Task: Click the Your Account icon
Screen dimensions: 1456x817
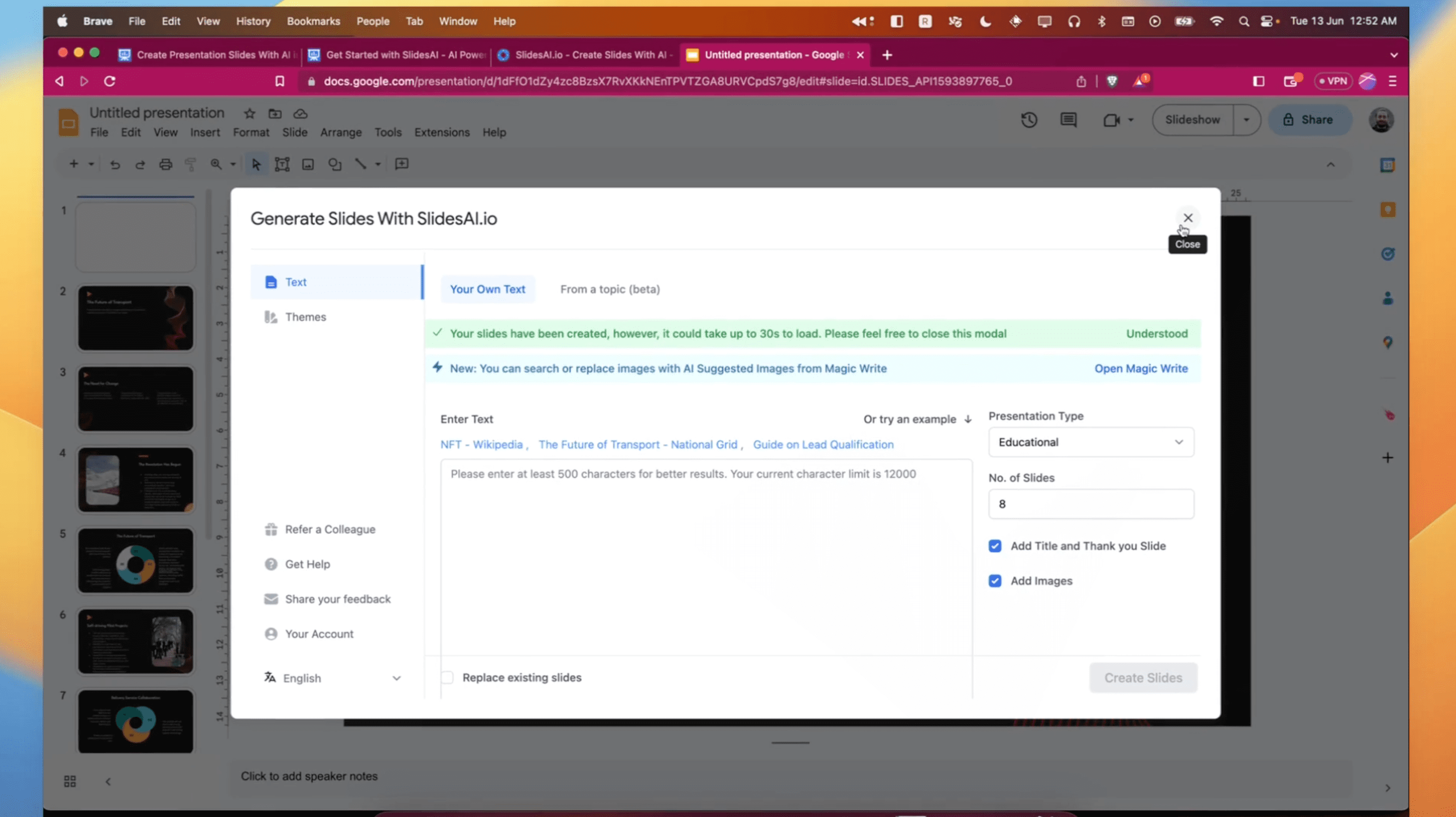Action: click(270, 633)
